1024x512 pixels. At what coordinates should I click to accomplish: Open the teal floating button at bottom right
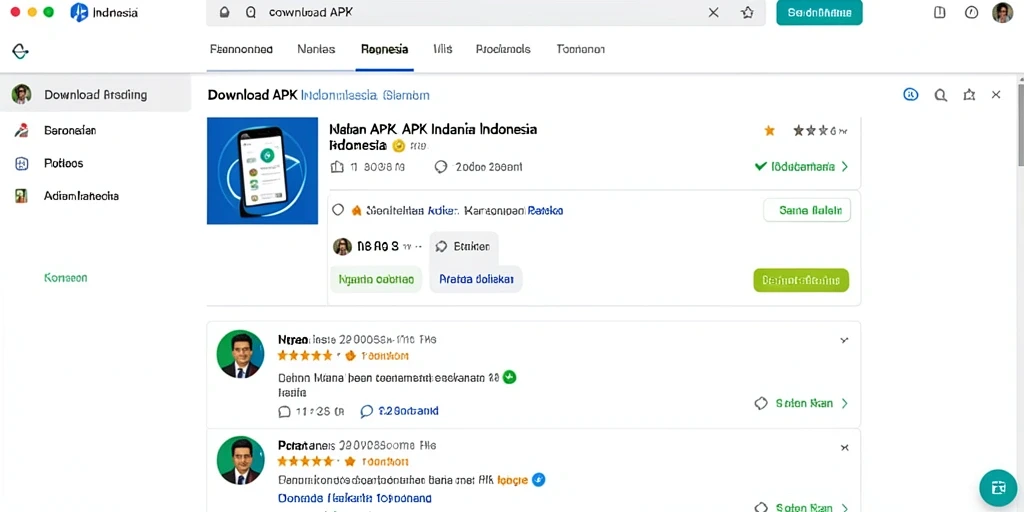[998, 488]
